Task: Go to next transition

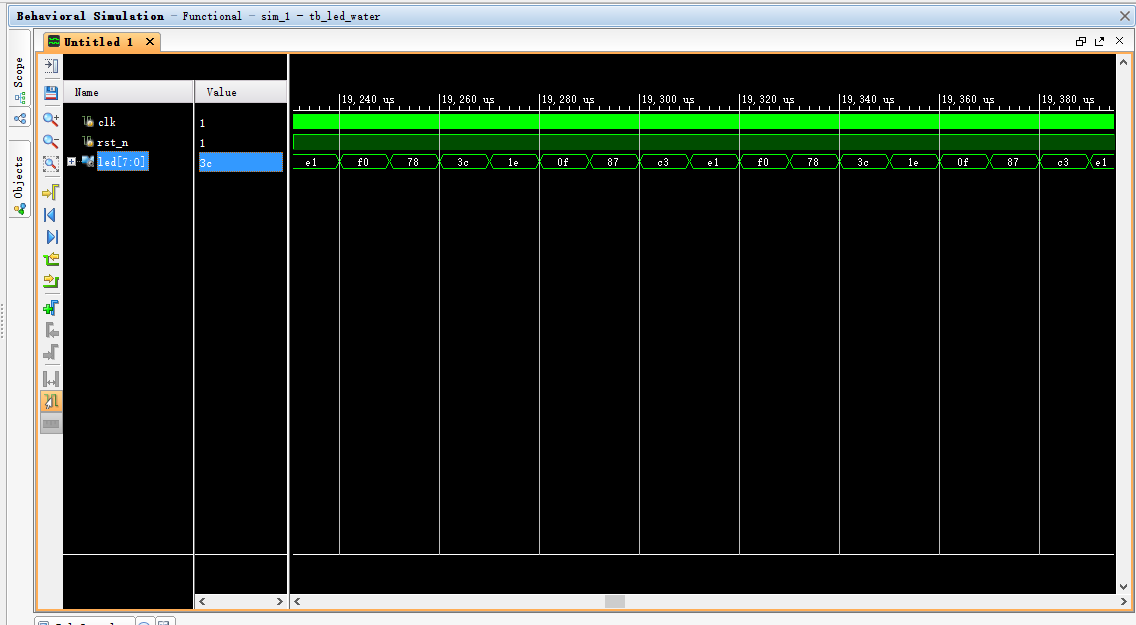Action: coord(51,281)
